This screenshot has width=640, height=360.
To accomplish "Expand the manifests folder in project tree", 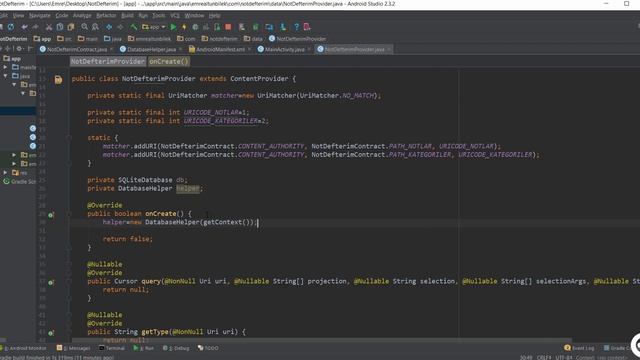I will (x=5, y=67).
